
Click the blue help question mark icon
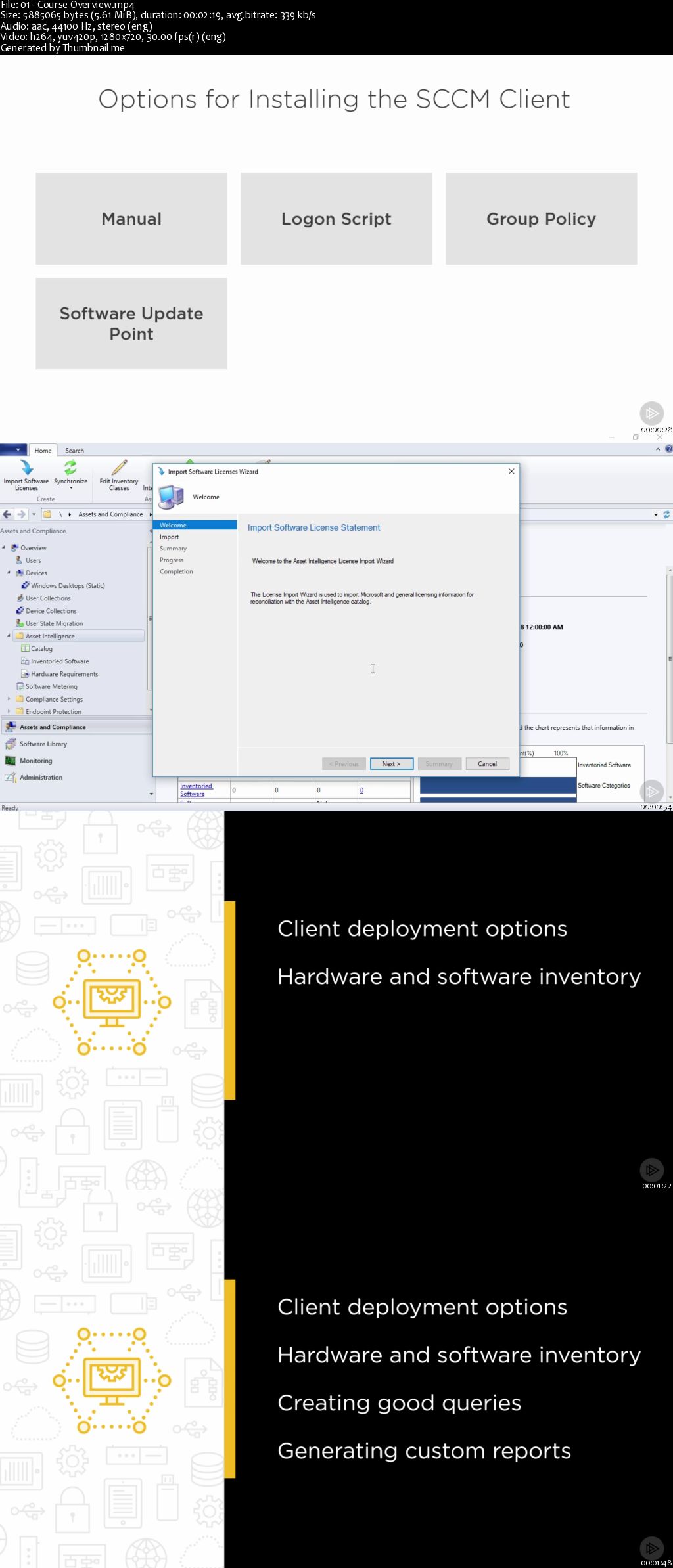(x=669, y=449)
